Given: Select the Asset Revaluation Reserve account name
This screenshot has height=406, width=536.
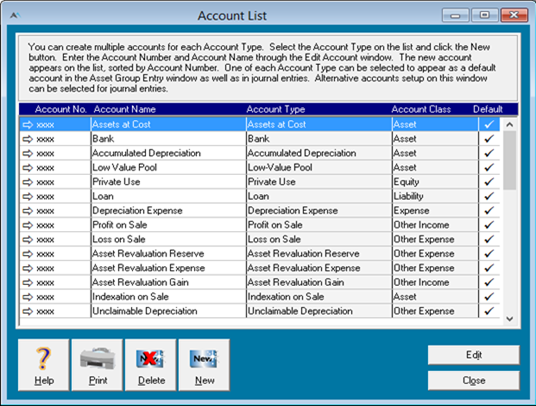Looking at the screenshot, I should (x=148, y=254).
